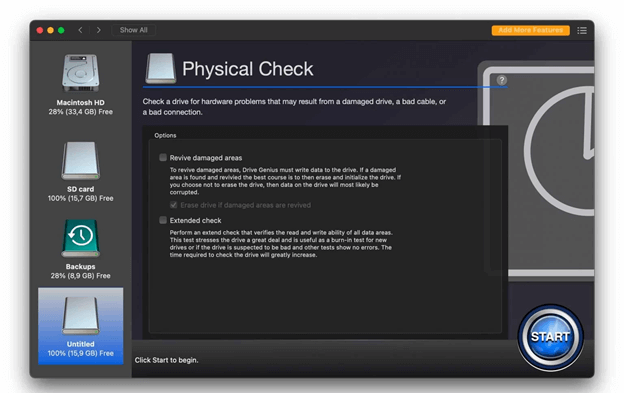Image resolution: width=624 pixels, height=393 pixels.
Task: Click the '28% (33,4 GB) Free' text
Action: (80, 112)
